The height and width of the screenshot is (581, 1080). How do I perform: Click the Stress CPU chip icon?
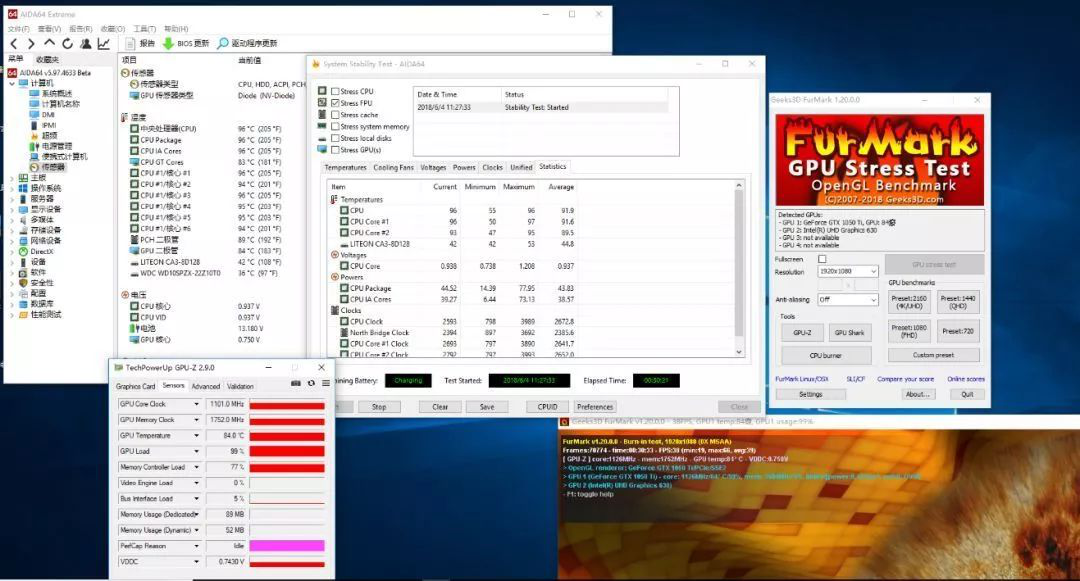(322, 91)
